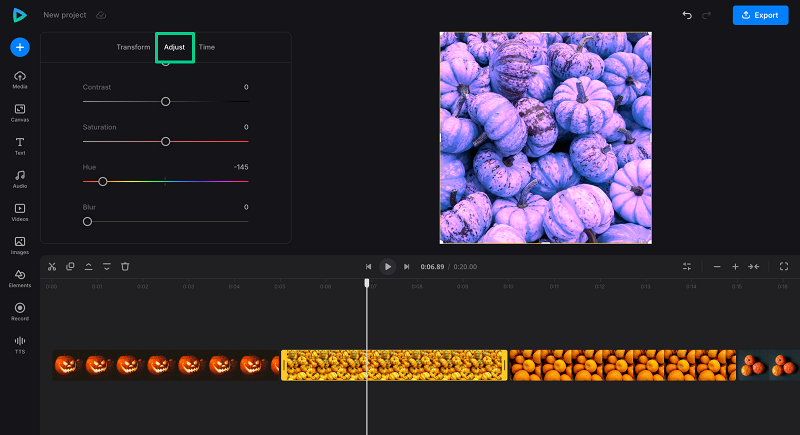This screenshot has height=435, width=800.
Task: Open the Audio library
Action: coord(20,177)
